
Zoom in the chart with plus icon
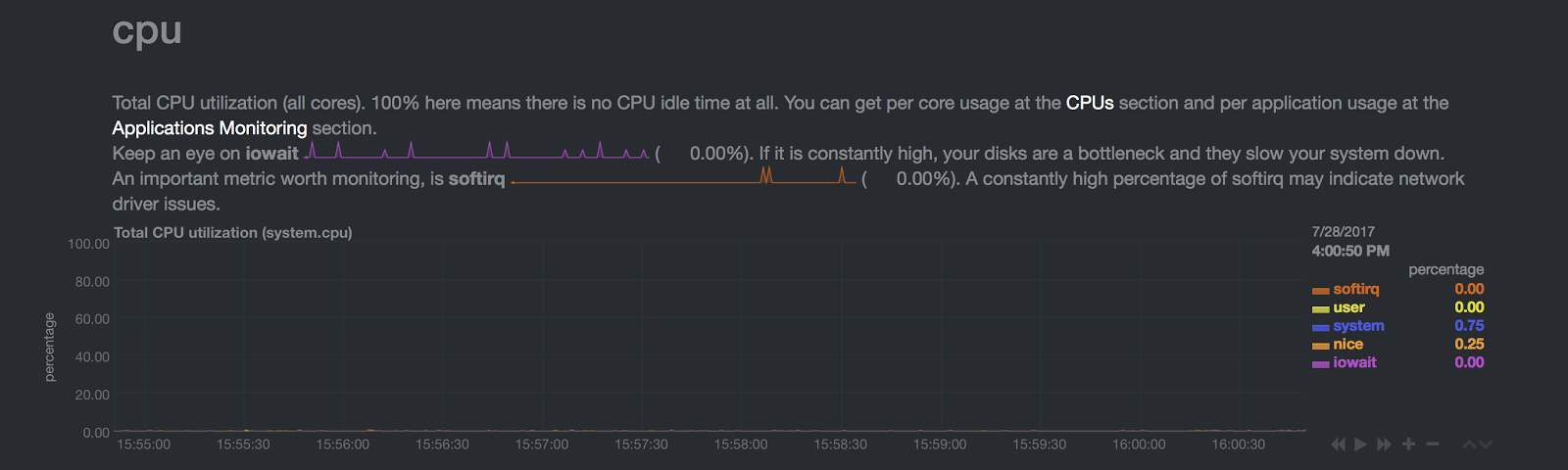pos(1408,445)
